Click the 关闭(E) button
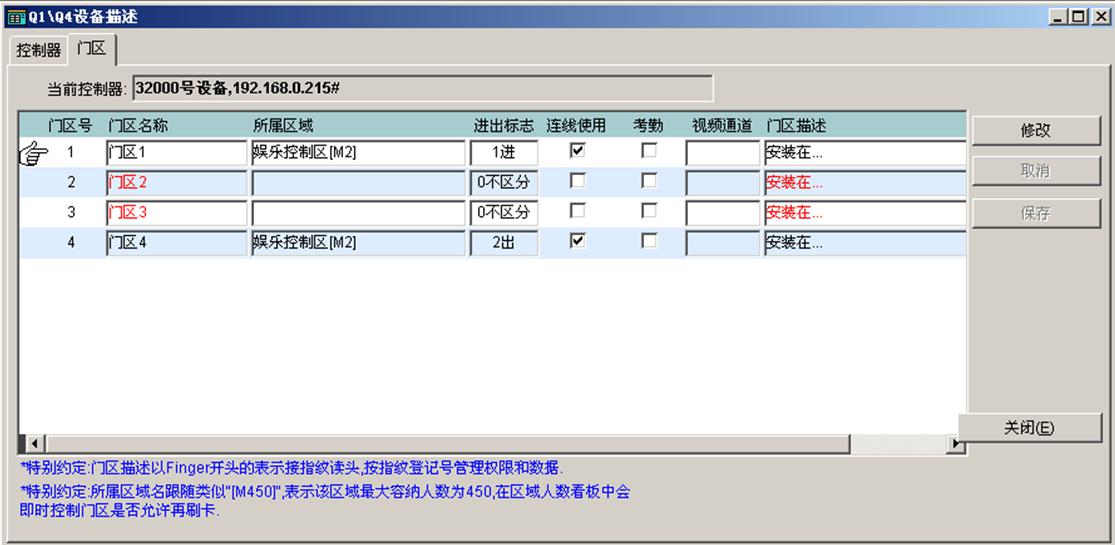The width and height of the screenshot is (1115, 545). pos(1028,428)
